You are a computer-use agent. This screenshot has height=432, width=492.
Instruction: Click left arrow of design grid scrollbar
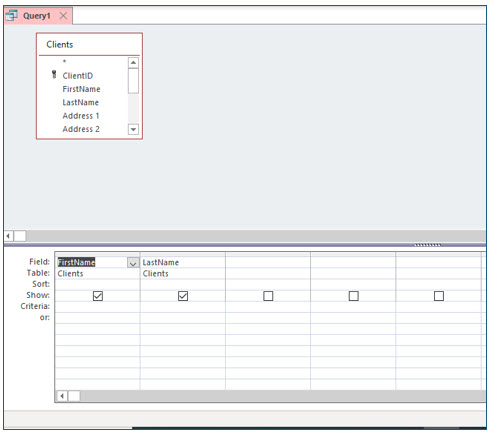62,396
